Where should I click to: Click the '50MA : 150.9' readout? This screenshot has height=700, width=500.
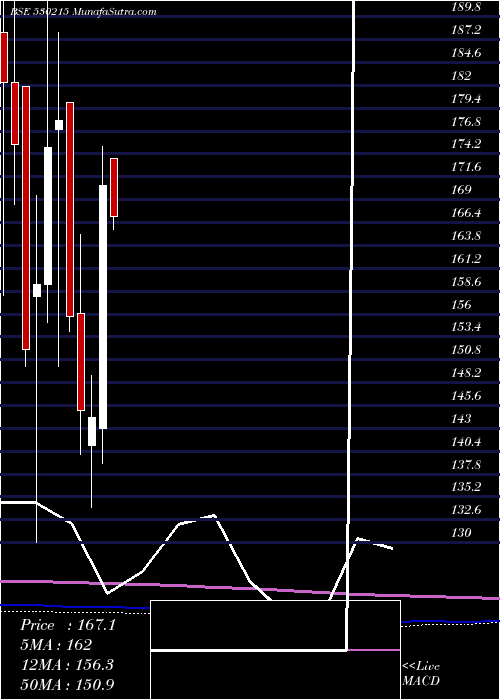(x=67, y=684)
